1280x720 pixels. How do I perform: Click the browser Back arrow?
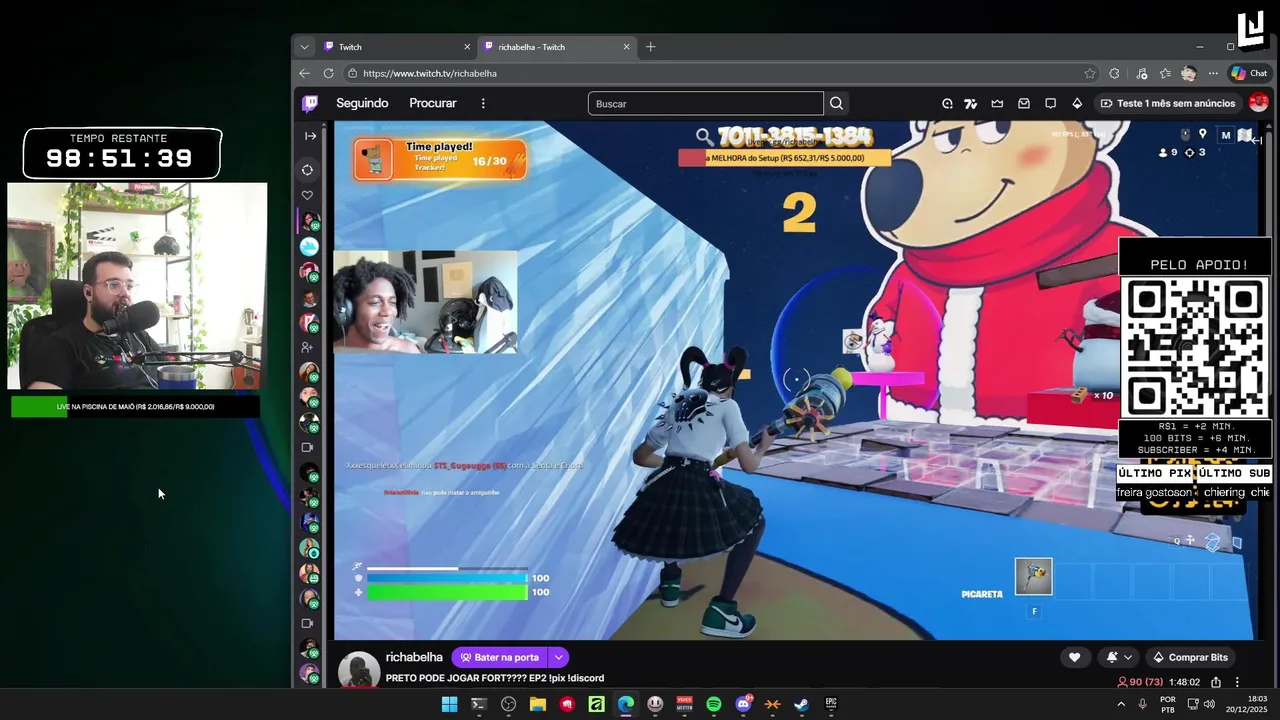305,73
